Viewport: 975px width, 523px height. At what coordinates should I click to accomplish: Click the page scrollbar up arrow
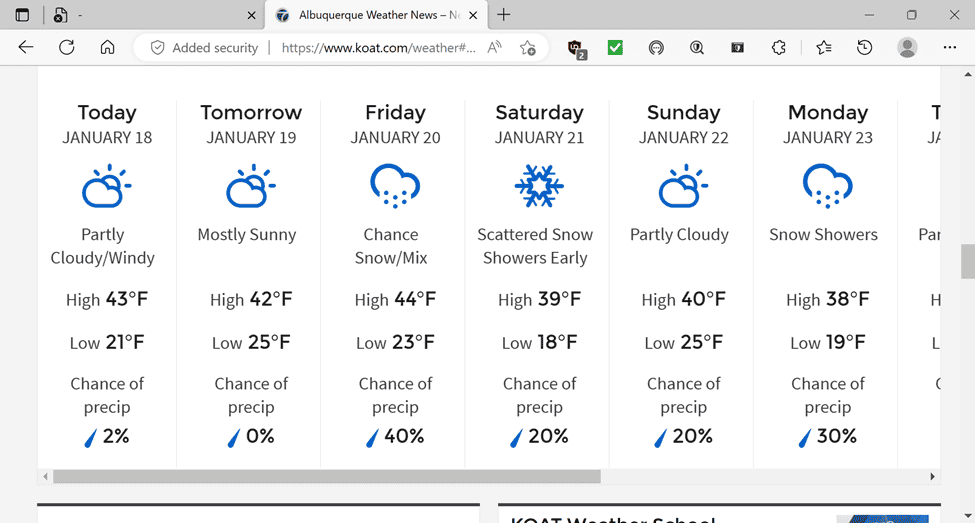click(968, 74)
